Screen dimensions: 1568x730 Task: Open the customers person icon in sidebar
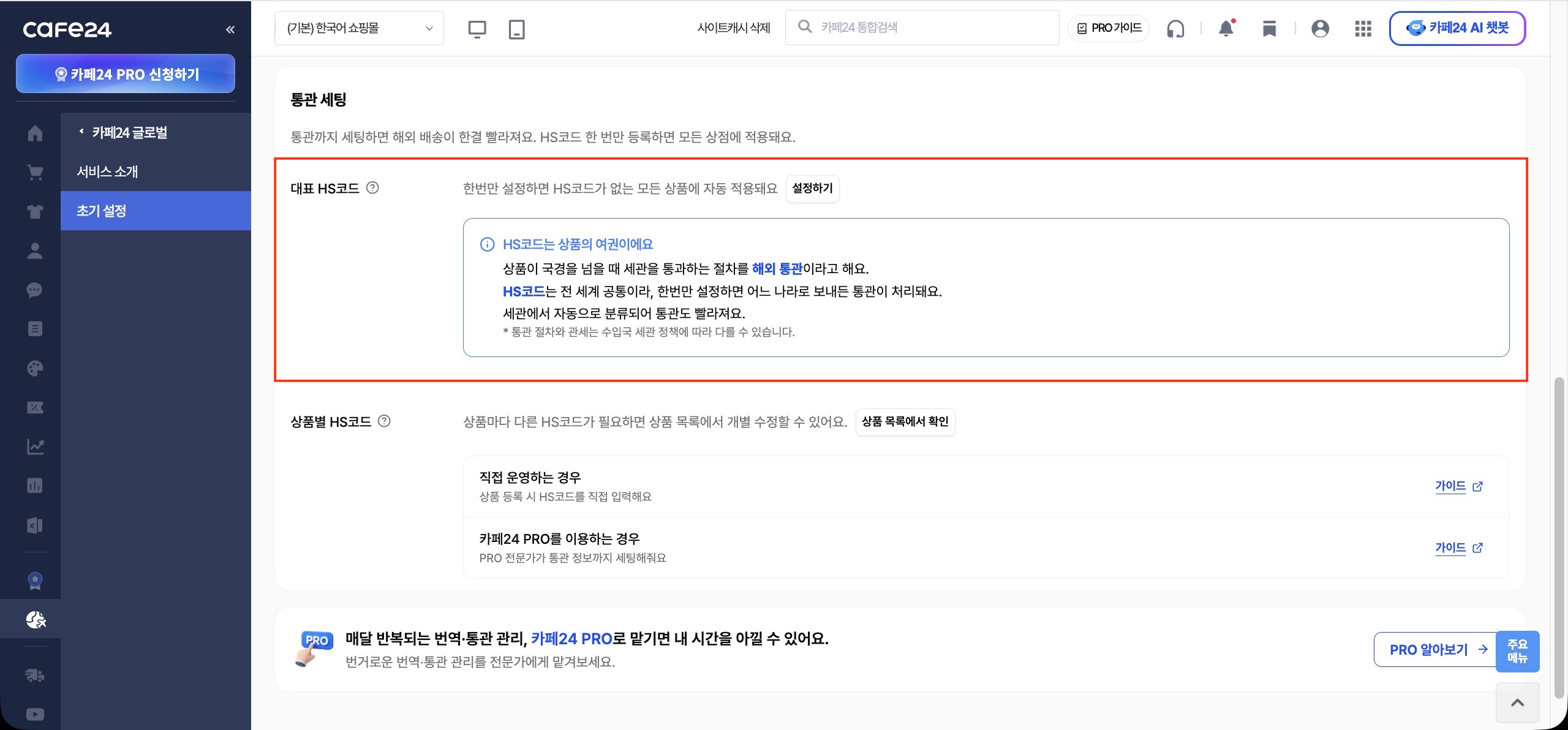click(x=35, y=250)
